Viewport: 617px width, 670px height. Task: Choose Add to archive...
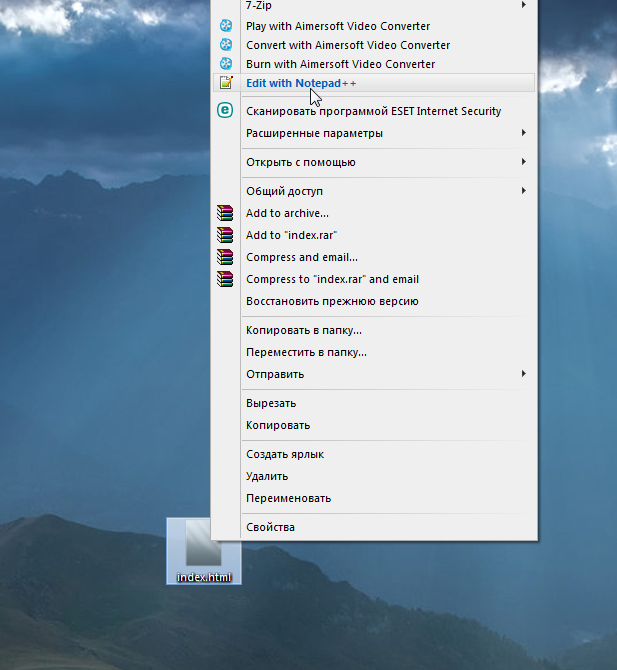(x=374, y=213)
